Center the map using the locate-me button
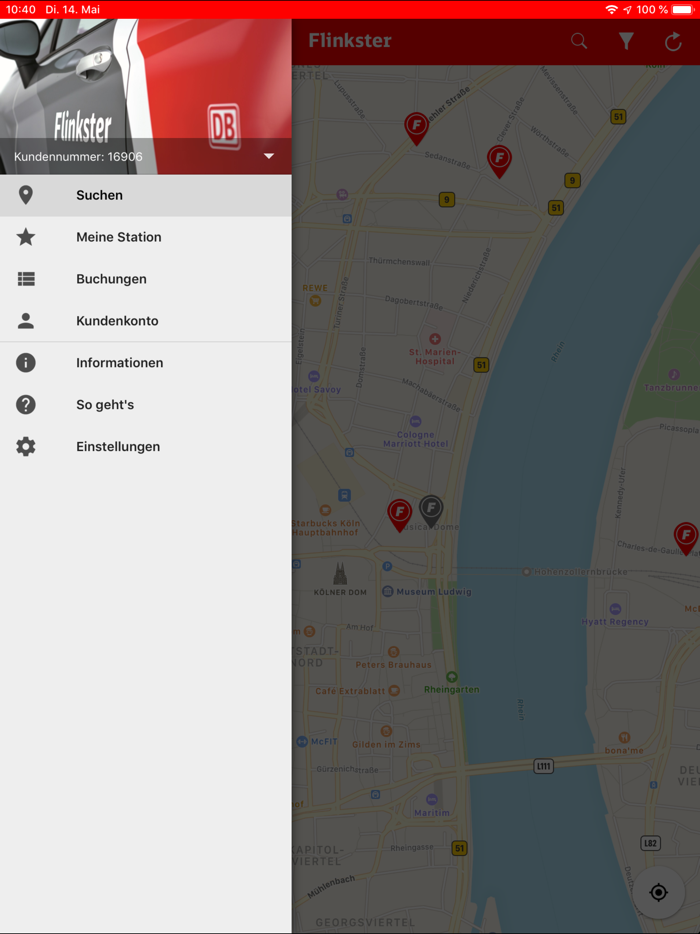The width and height of the screenshot is (700, 934). pos(658,892)
